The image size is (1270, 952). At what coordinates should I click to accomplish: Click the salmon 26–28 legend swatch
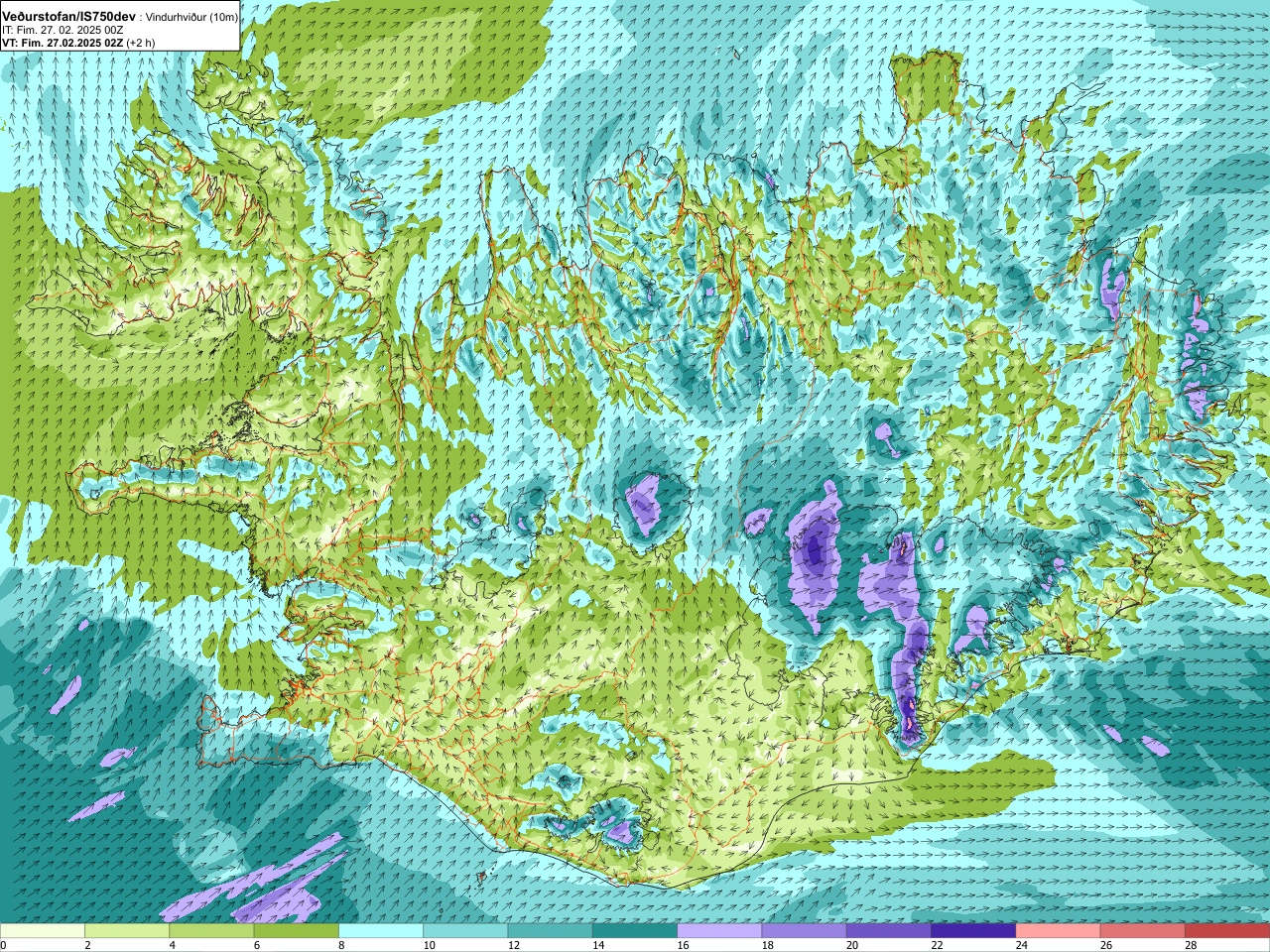tap(1143, 931)
